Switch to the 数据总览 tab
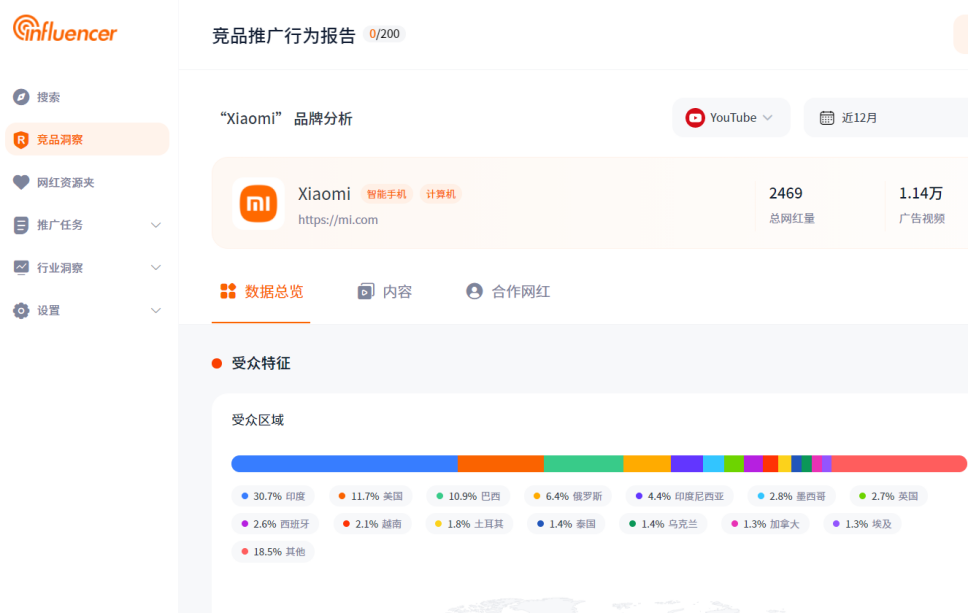 261,291
